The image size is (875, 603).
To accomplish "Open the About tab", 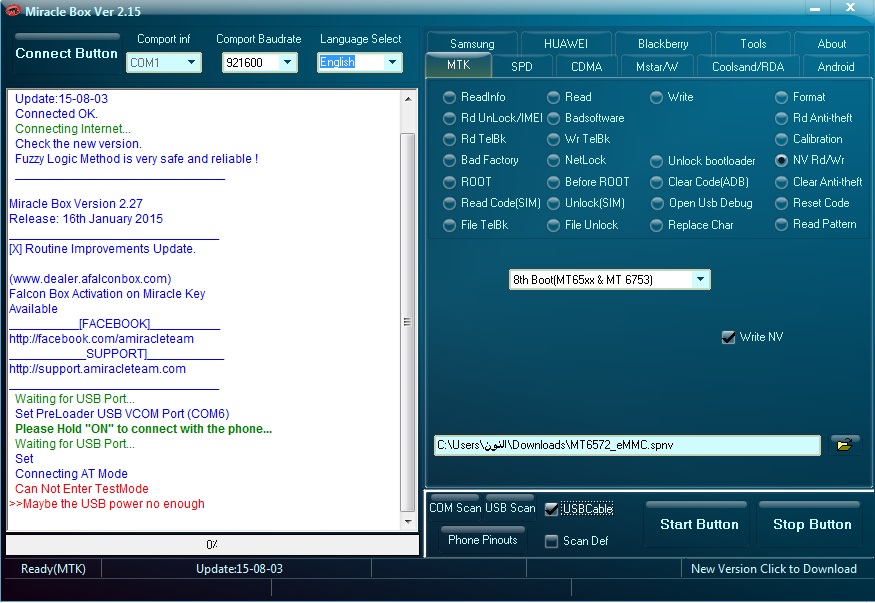I will (x=831, y=44).
